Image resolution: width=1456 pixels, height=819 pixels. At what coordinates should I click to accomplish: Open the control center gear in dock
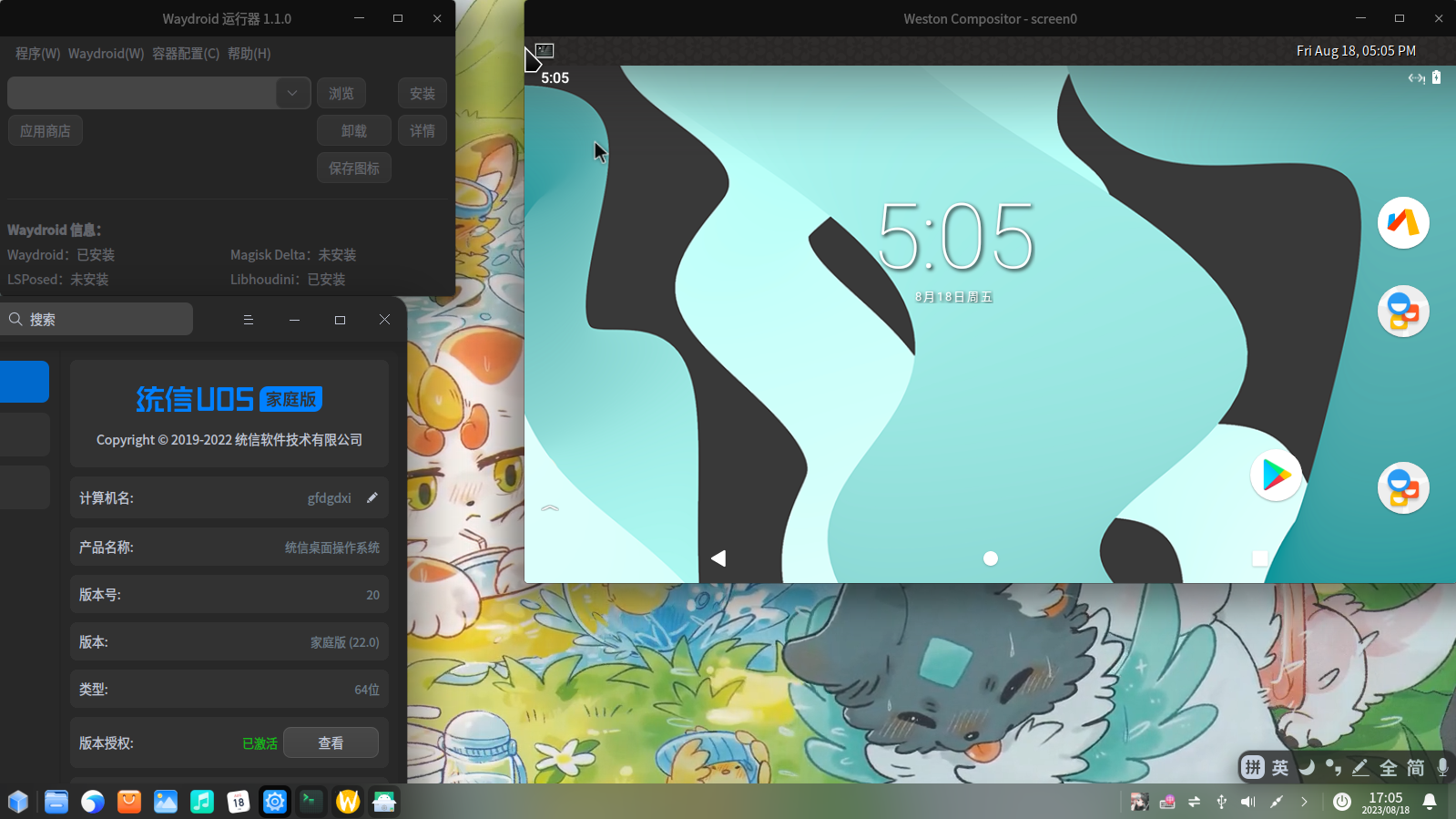click(x=275, y=802)
